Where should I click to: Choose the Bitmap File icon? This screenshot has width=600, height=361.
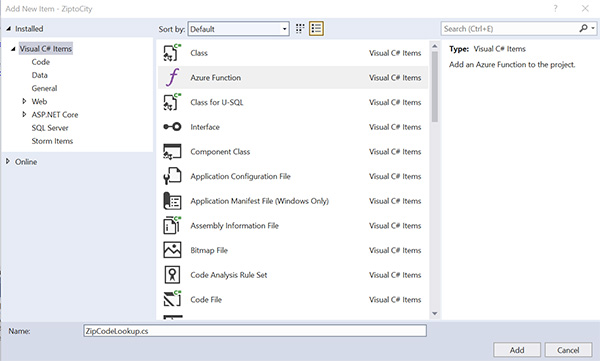(172, 250)
